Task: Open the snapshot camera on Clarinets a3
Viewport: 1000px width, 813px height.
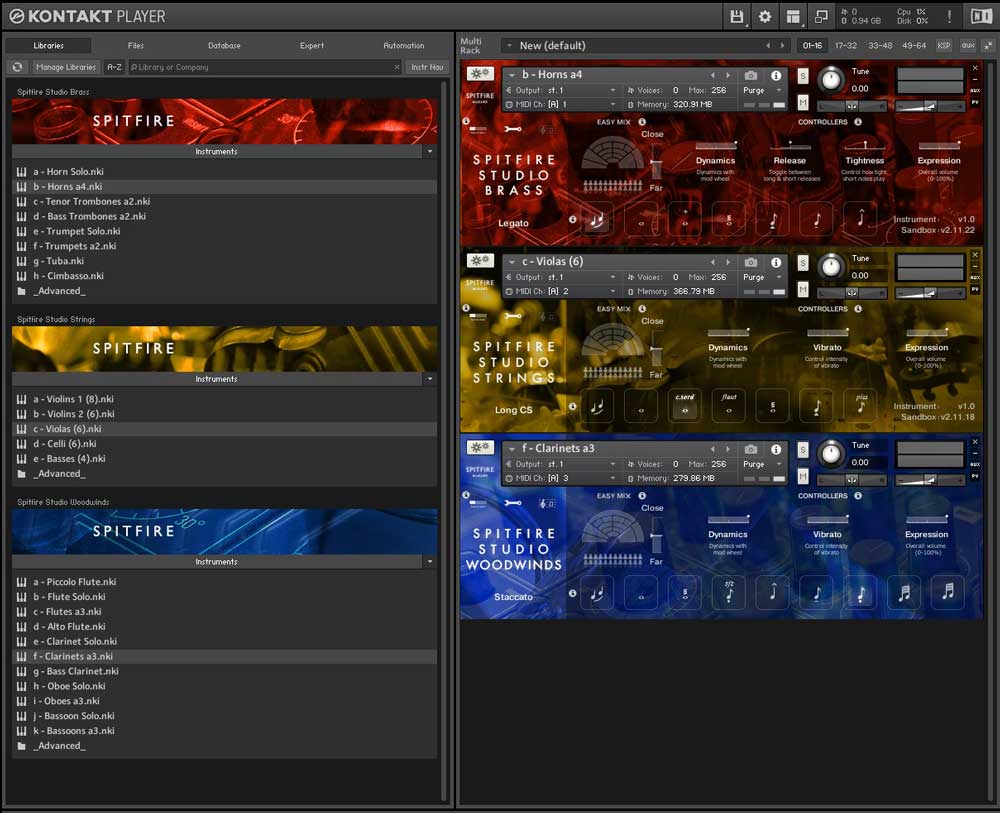Action: tap(751, 449)
